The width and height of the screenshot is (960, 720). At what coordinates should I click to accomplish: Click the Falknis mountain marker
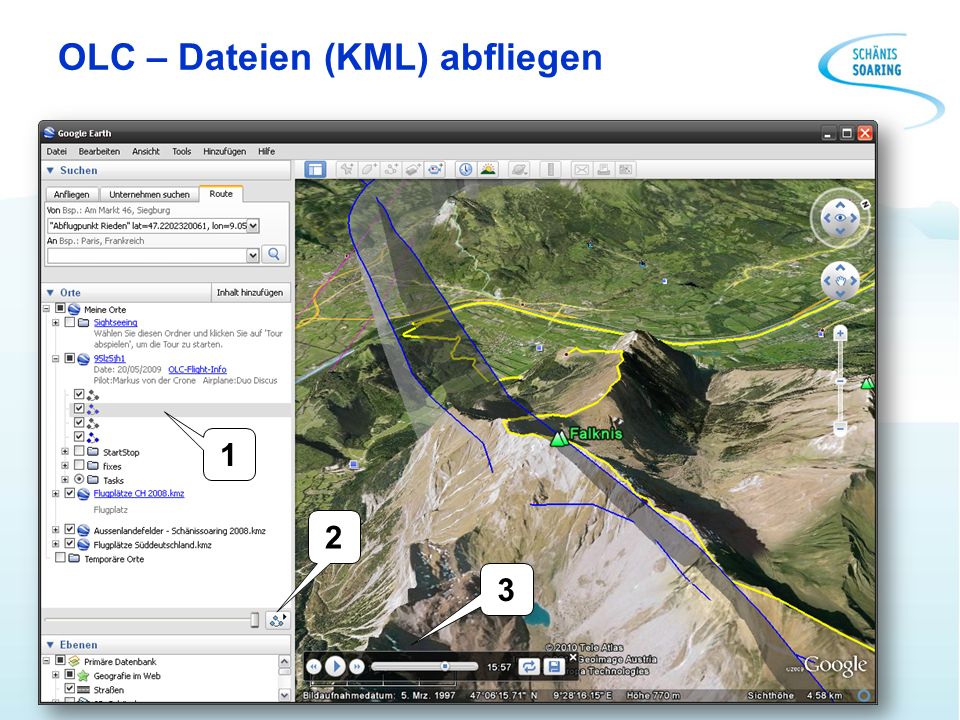pos(558,437)
